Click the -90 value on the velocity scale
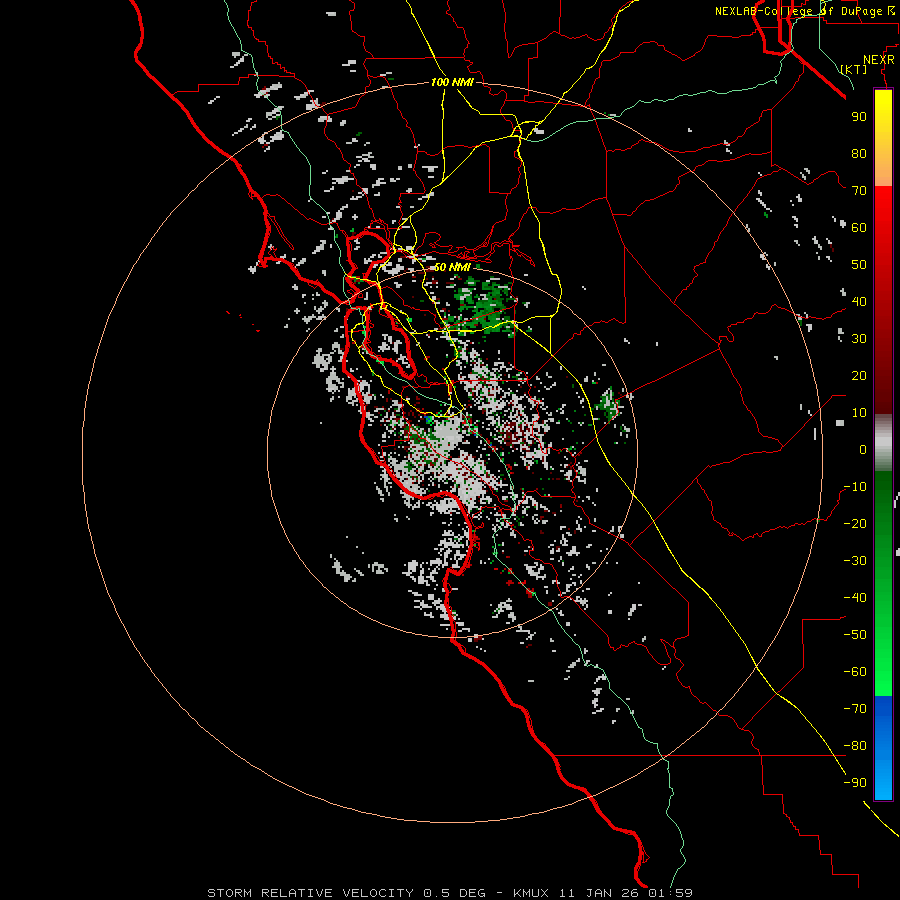 (855, 782)
